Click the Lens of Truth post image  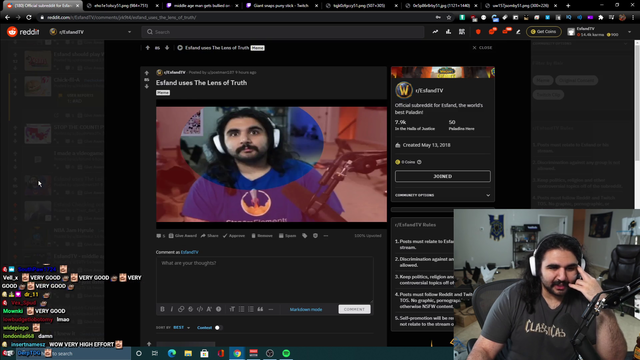(x=271, y=164)
